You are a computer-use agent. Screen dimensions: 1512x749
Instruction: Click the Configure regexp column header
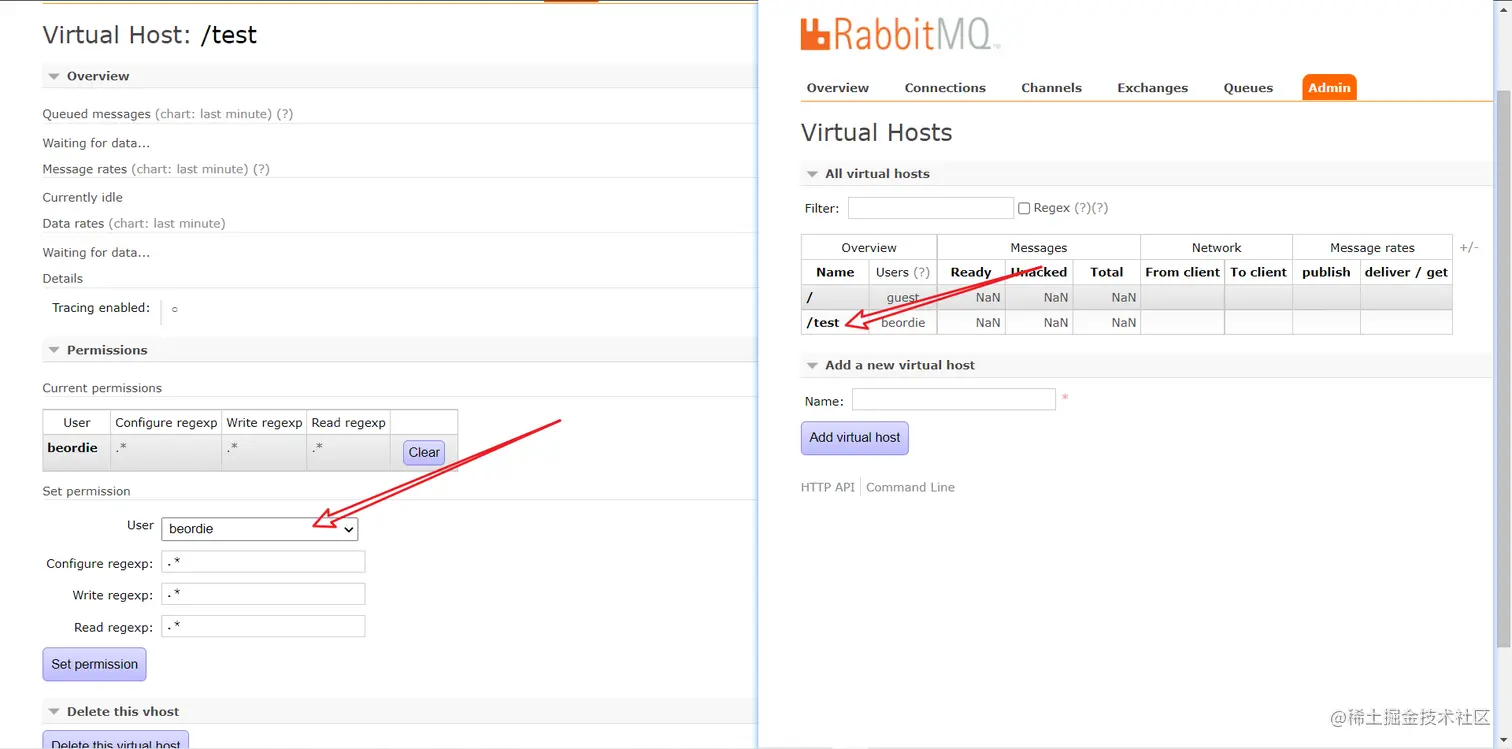click(166, 423)
